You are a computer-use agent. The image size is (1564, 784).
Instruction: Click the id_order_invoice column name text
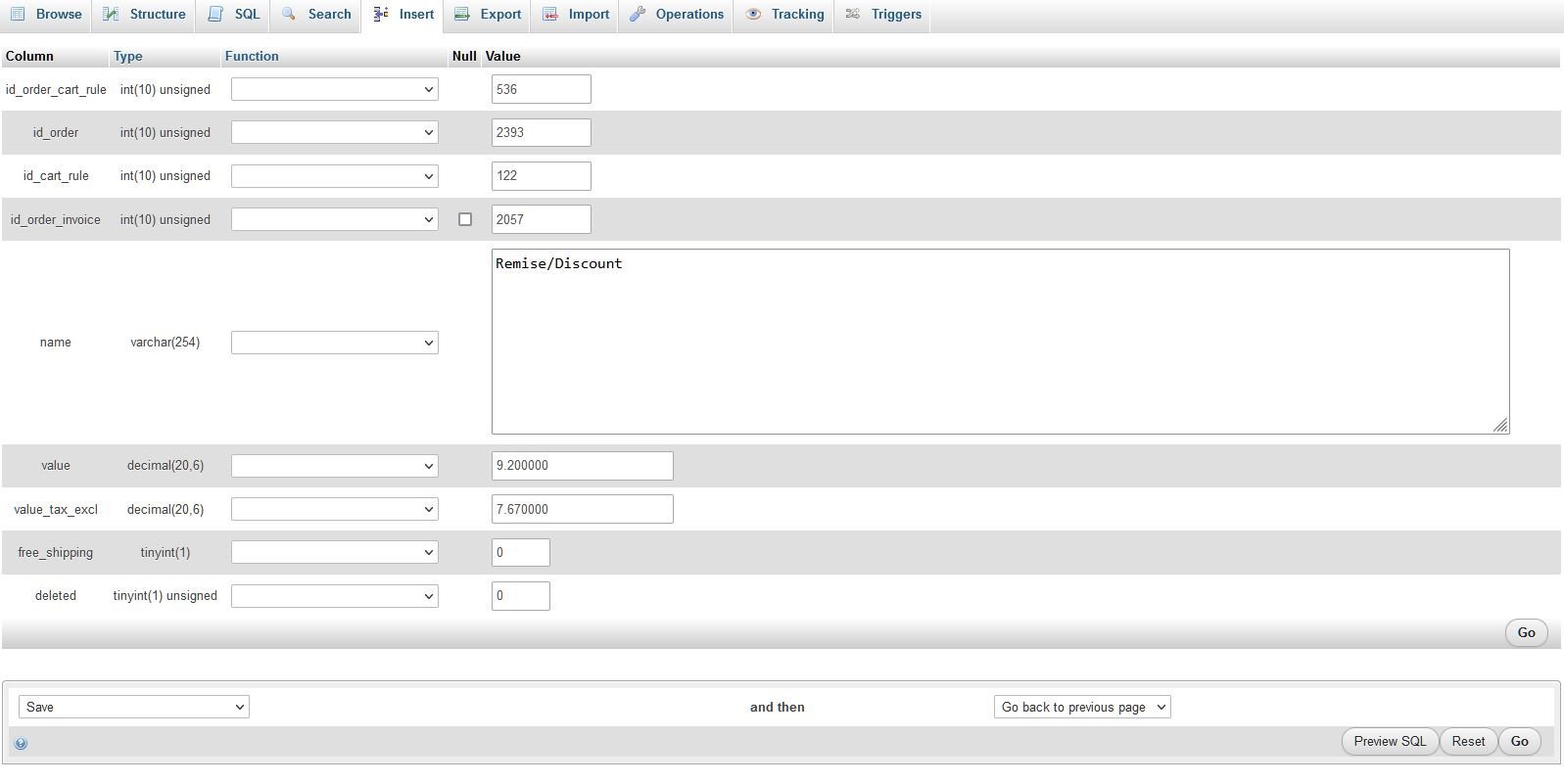coord(56,219)
